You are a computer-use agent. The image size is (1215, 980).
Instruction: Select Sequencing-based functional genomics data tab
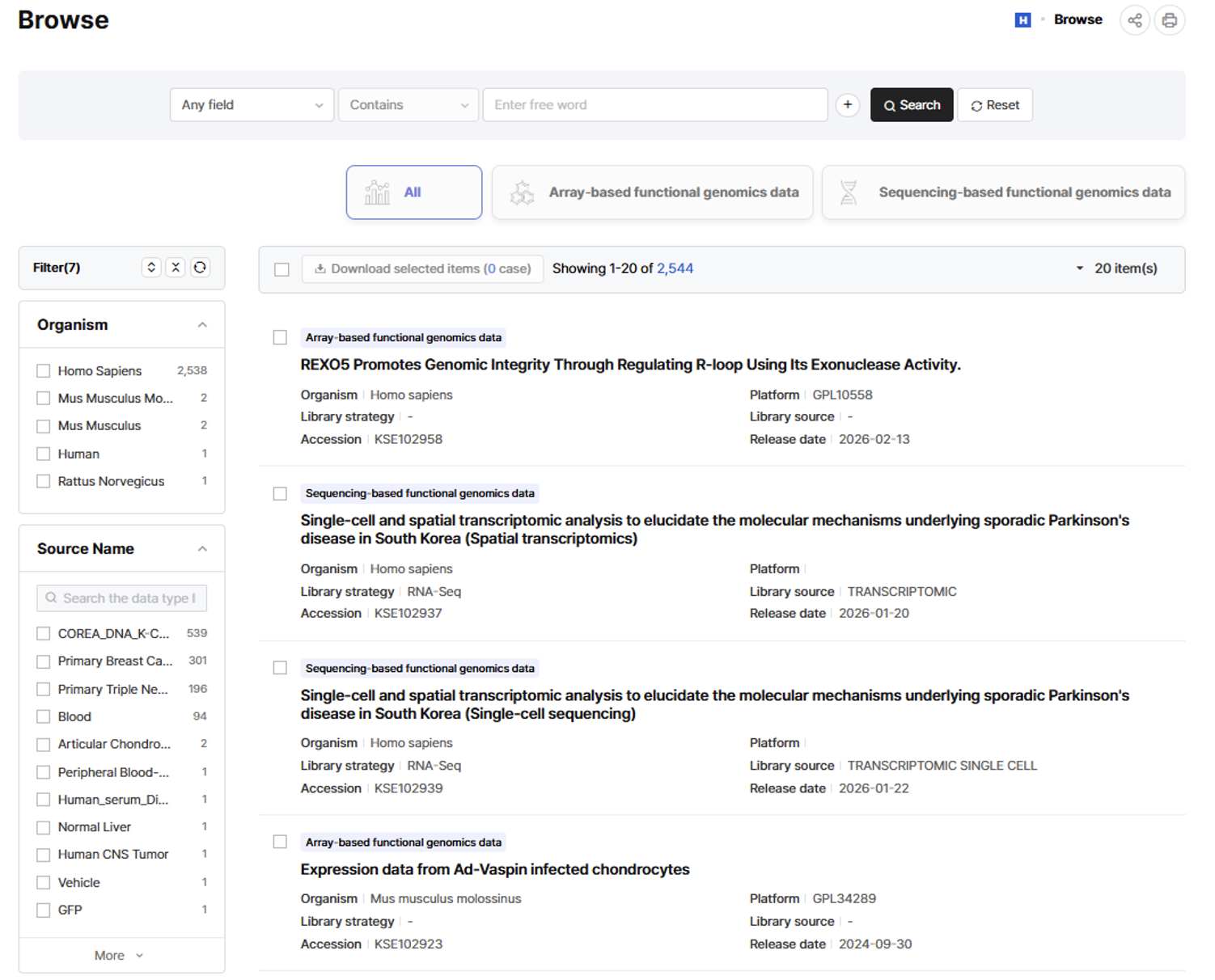[1003, 192]
